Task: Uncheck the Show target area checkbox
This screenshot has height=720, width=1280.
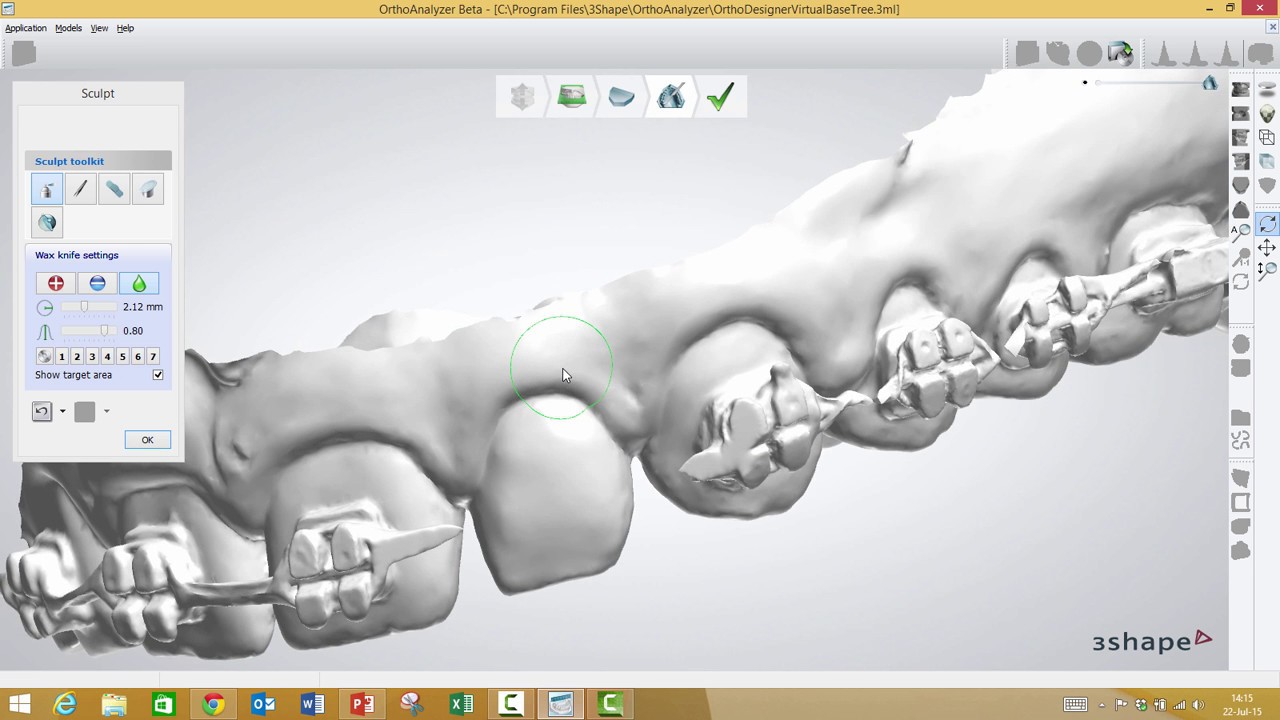Action: 158,375
